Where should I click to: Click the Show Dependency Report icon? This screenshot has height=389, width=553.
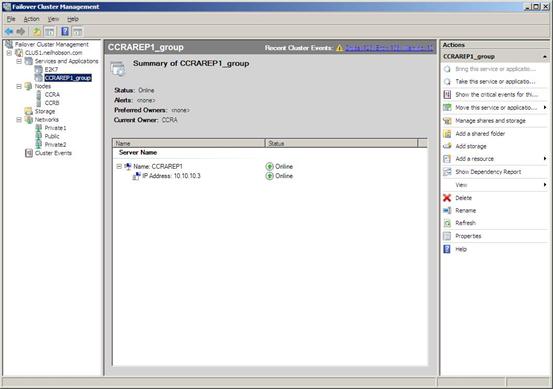447,172
